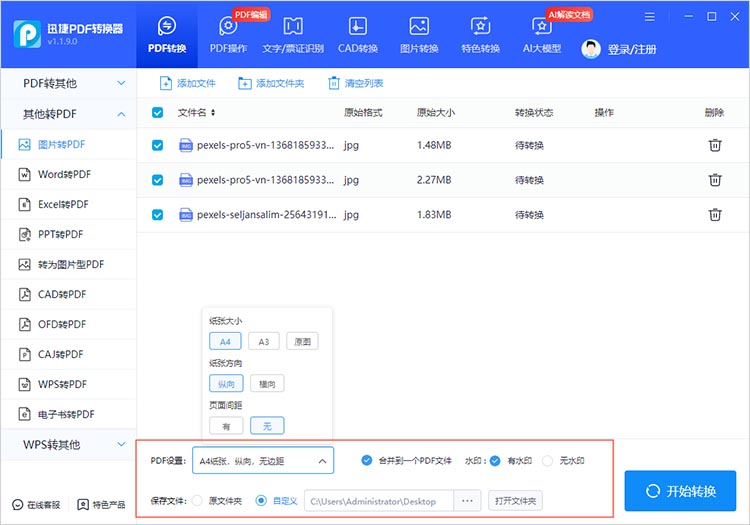
Task: Select OFD转PDF in sidebar
Action: 69,324
